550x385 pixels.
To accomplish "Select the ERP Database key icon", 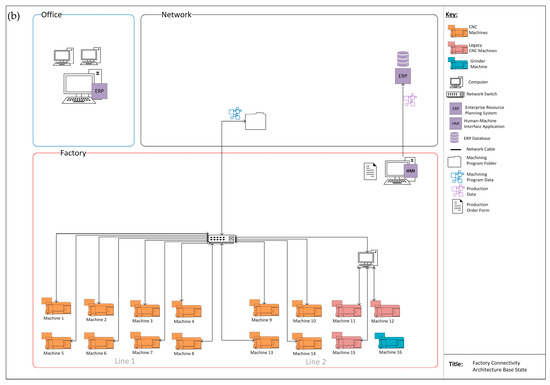I will [454, 138].
